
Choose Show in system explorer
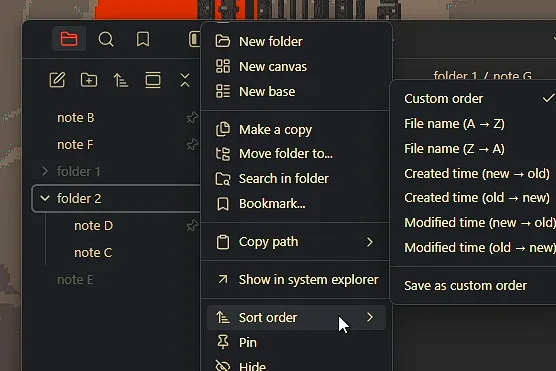(x=296, y=279)
